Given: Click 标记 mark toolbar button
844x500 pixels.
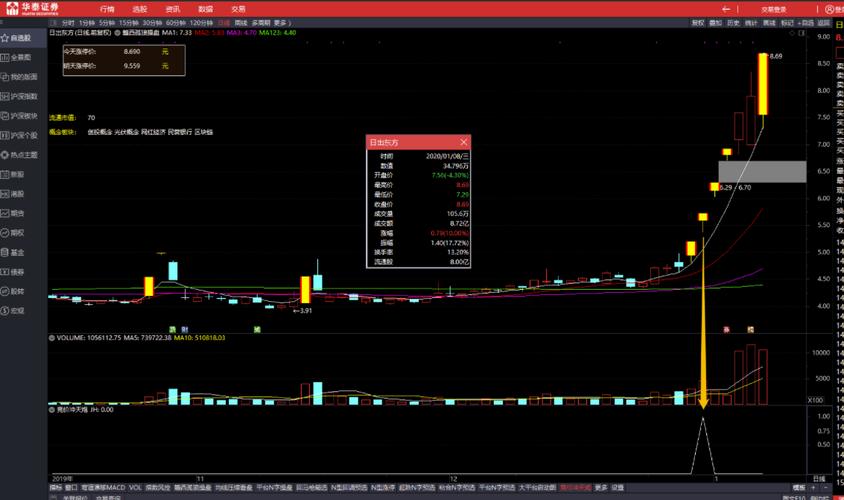Looking at the screenshot, I should pos(787,23).
